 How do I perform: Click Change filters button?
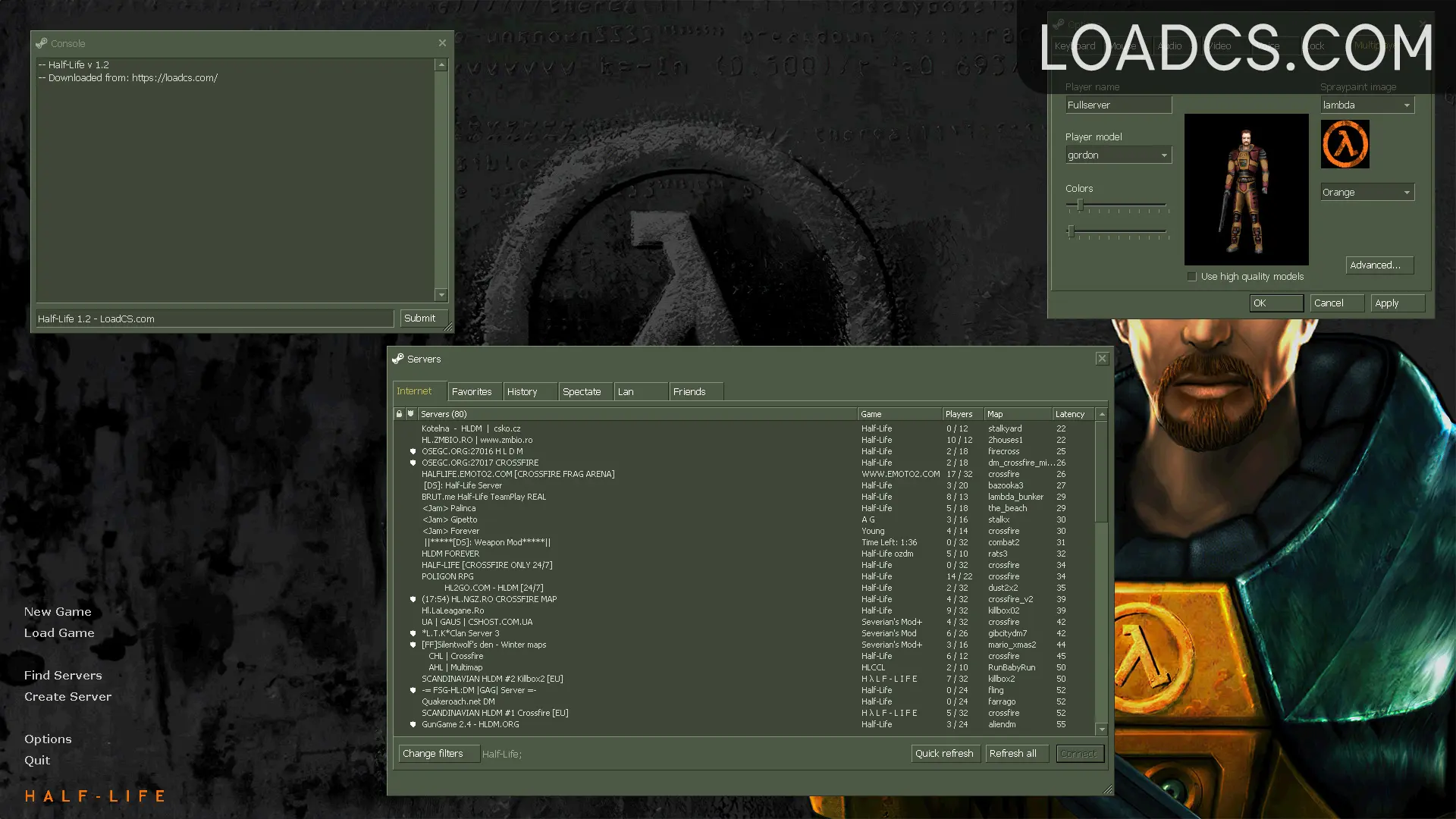click(x=439, y=754)
